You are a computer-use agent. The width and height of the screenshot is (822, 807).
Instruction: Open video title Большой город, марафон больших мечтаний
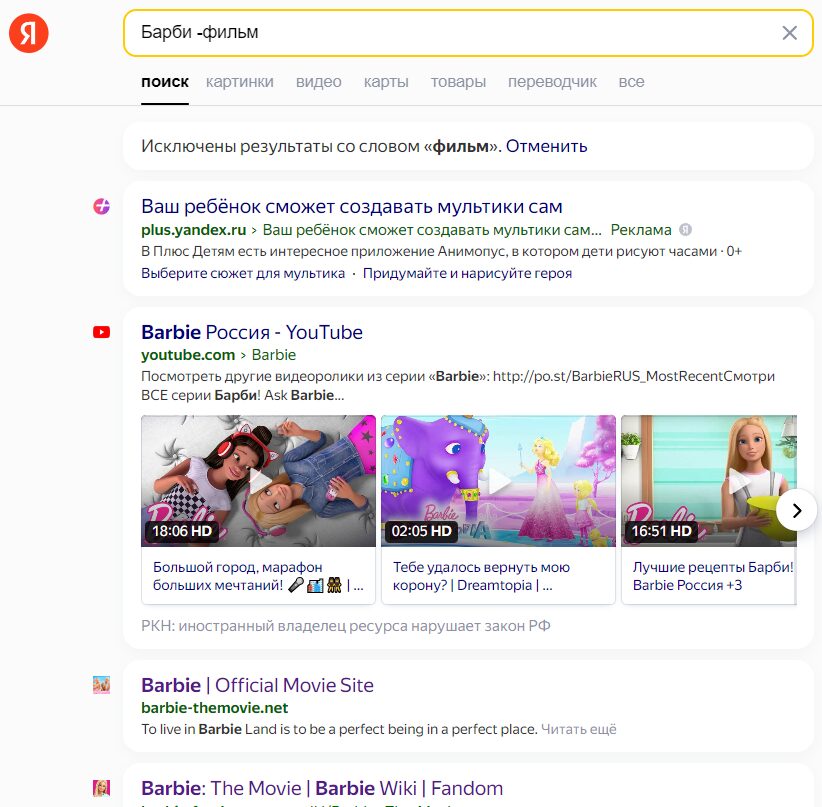pos(258,576)
